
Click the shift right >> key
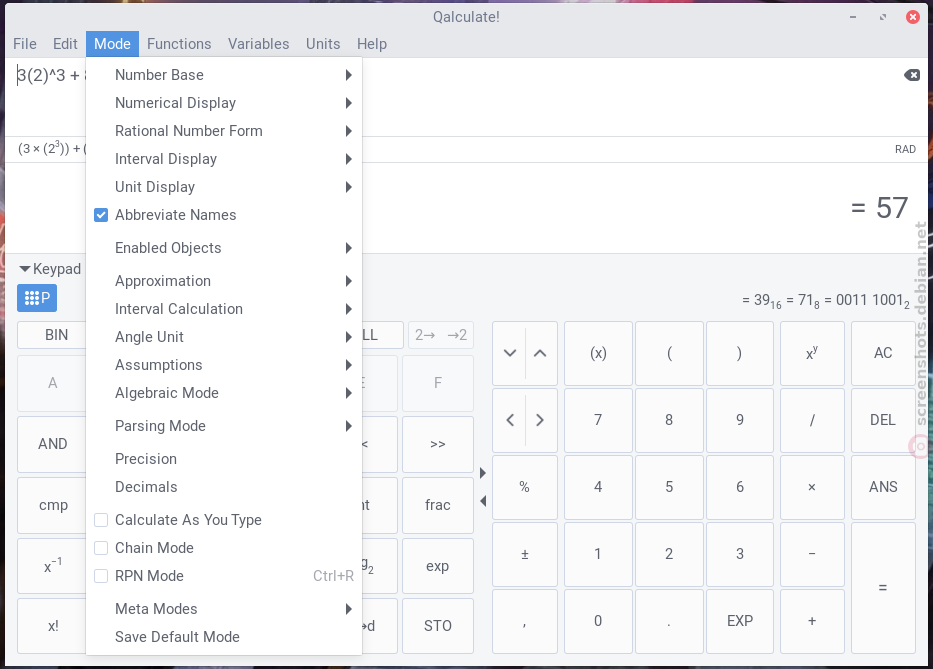437,444
